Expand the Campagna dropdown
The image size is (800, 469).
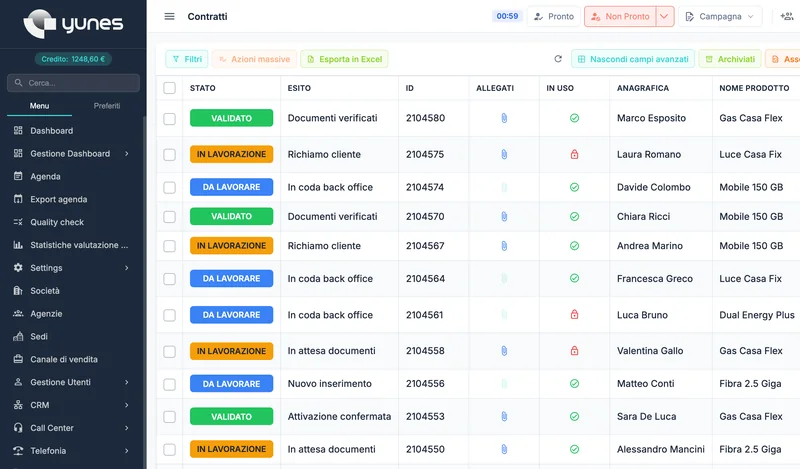[720, 16]
